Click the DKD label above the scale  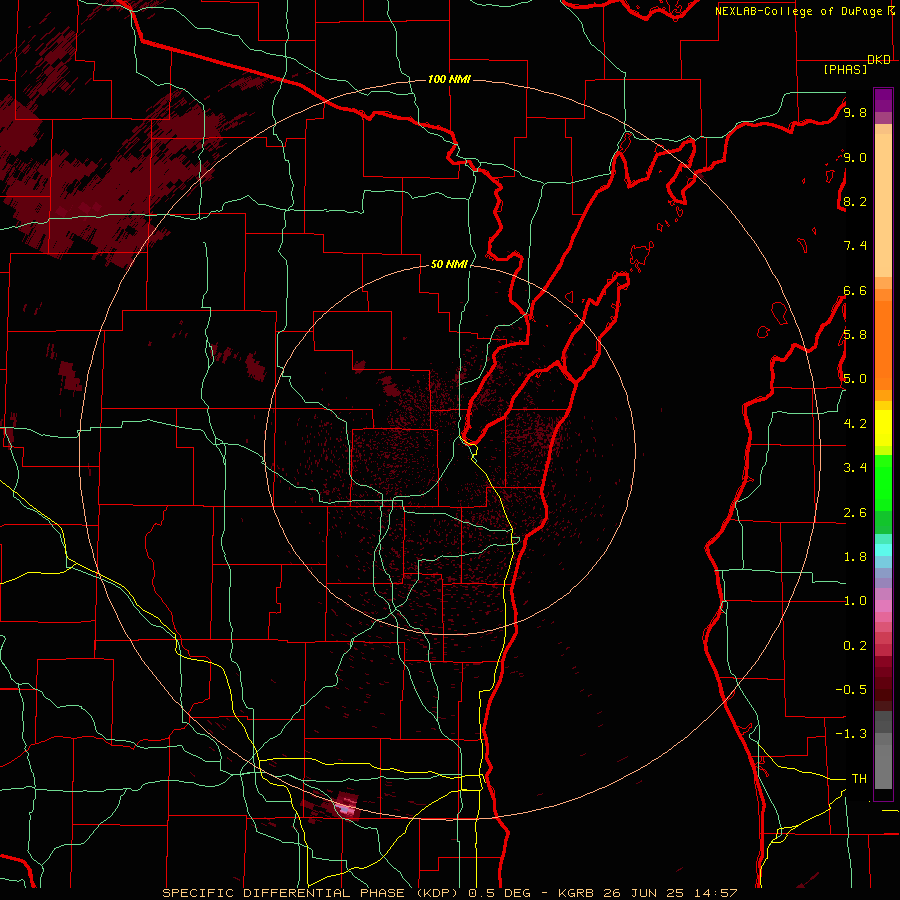879,60
